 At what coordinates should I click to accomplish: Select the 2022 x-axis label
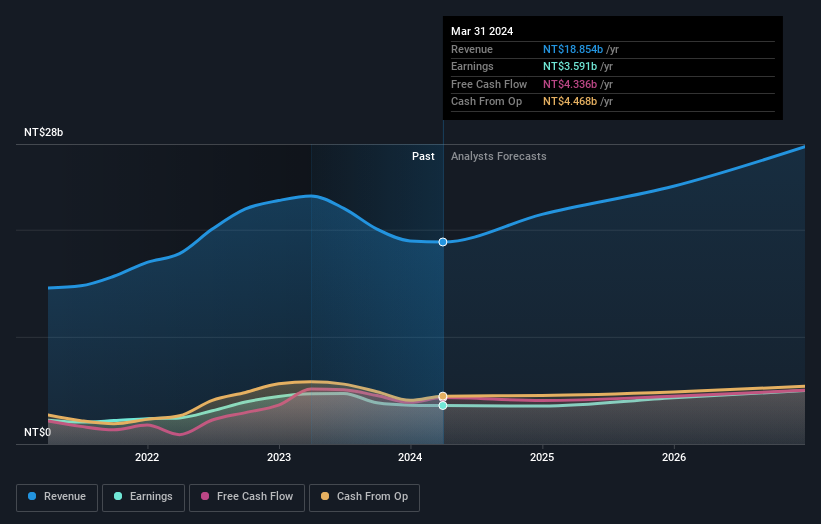[147, 457]
